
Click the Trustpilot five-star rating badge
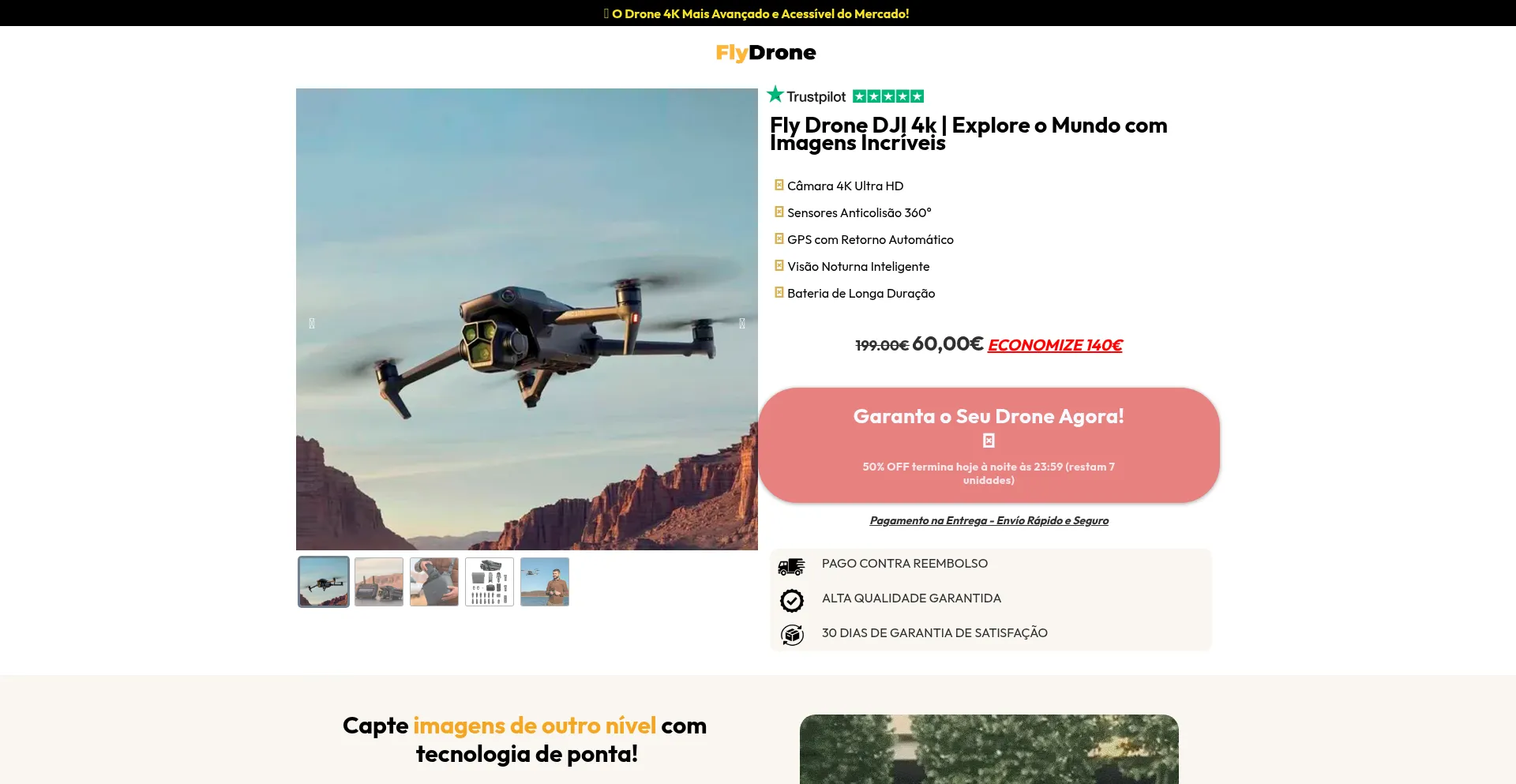click(888, 96)
